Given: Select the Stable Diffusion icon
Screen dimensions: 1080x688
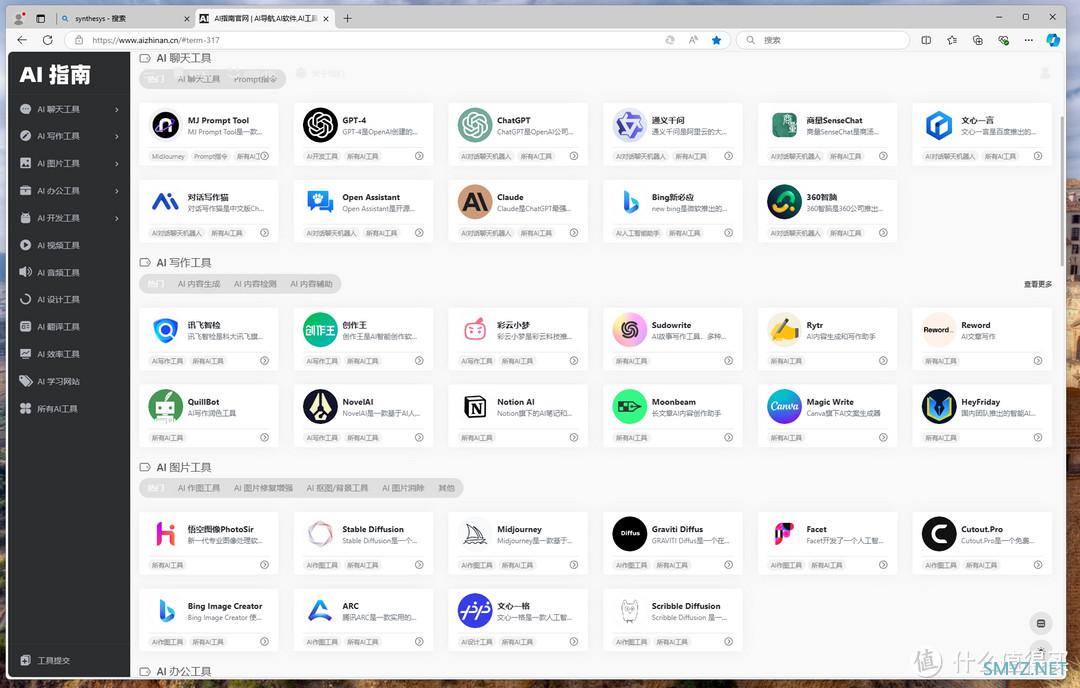Looking at the screenshot, I should pos(320,534).
